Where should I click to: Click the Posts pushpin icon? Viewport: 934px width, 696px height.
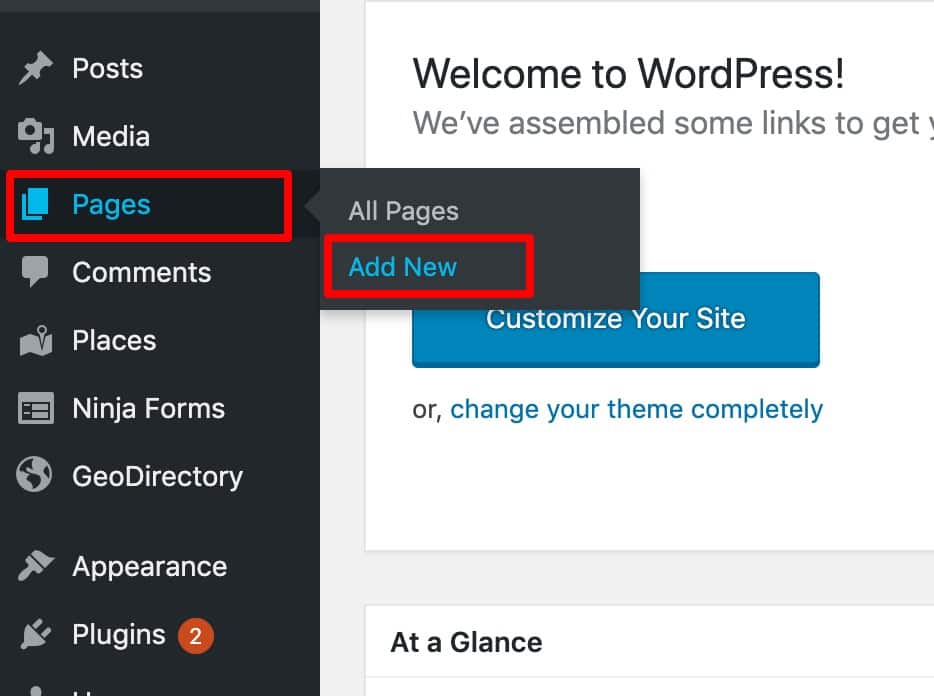35,69
